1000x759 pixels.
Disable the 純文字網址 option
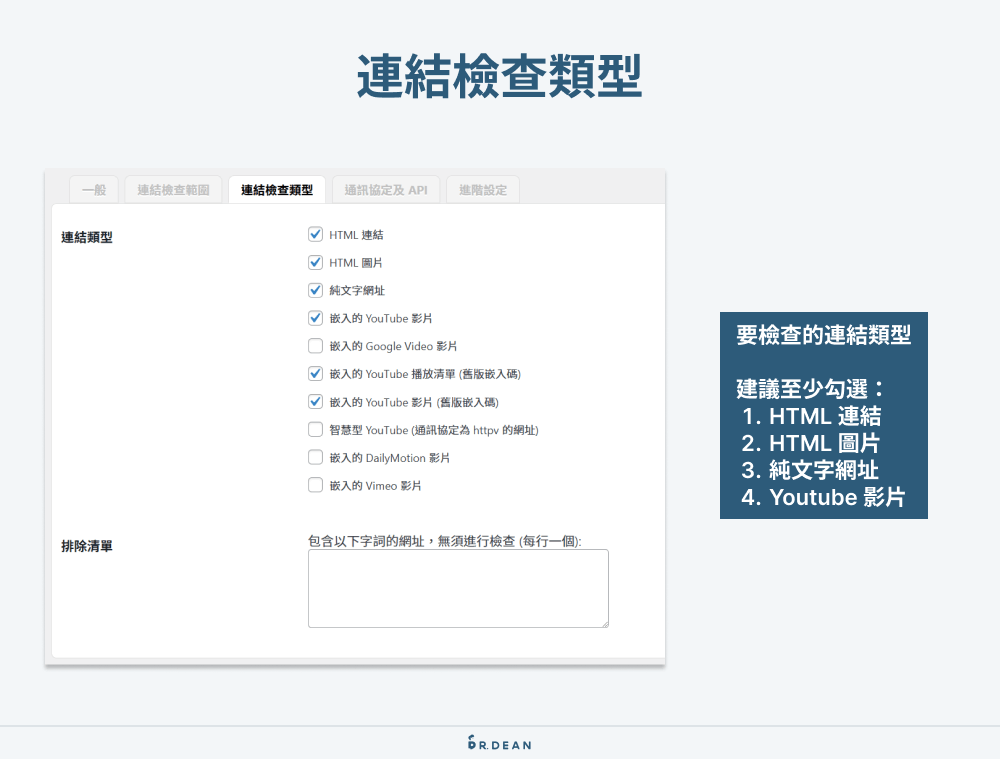click(x=316, y=291)
